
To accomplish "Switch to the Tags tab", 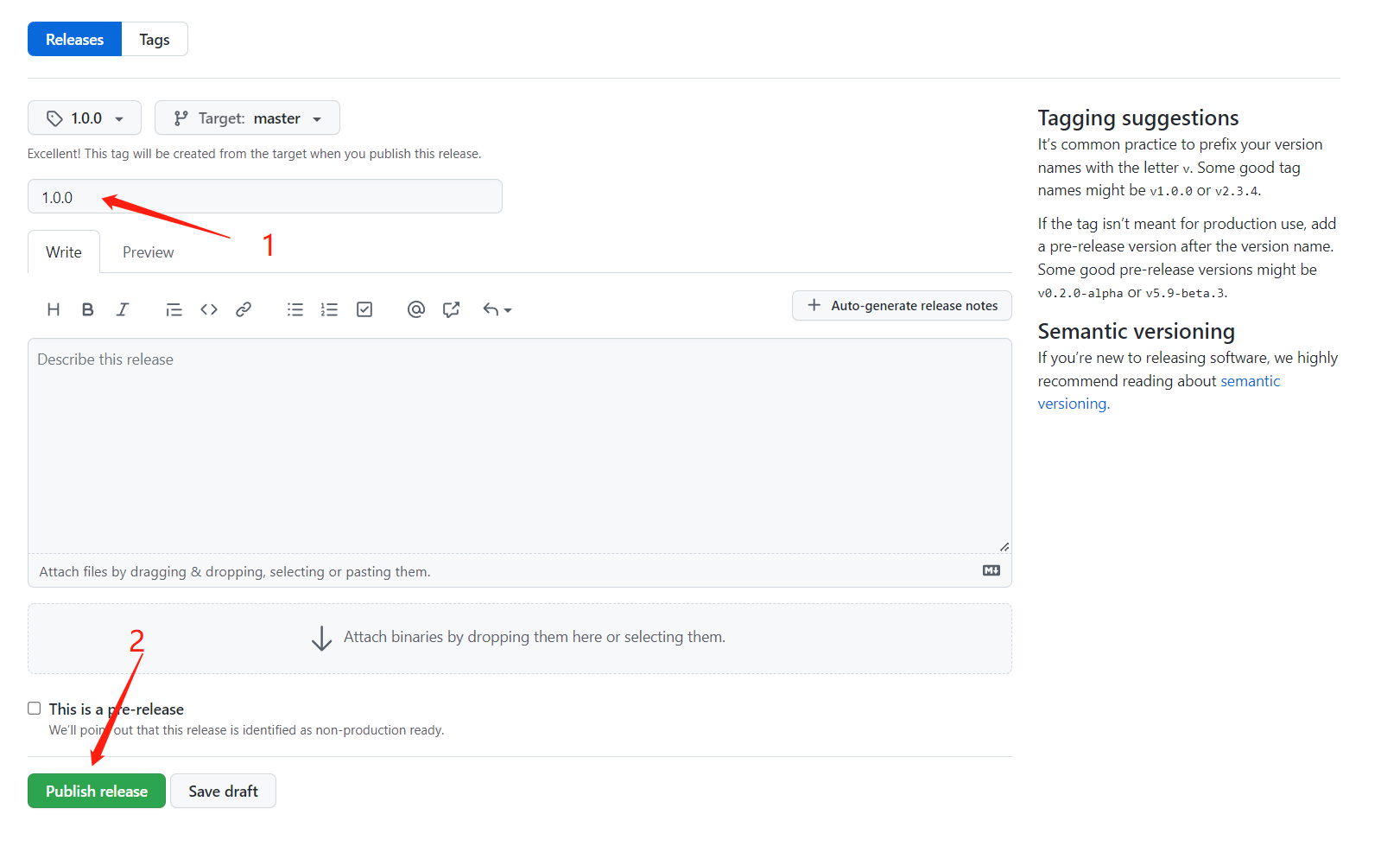I will pos(155,39).
